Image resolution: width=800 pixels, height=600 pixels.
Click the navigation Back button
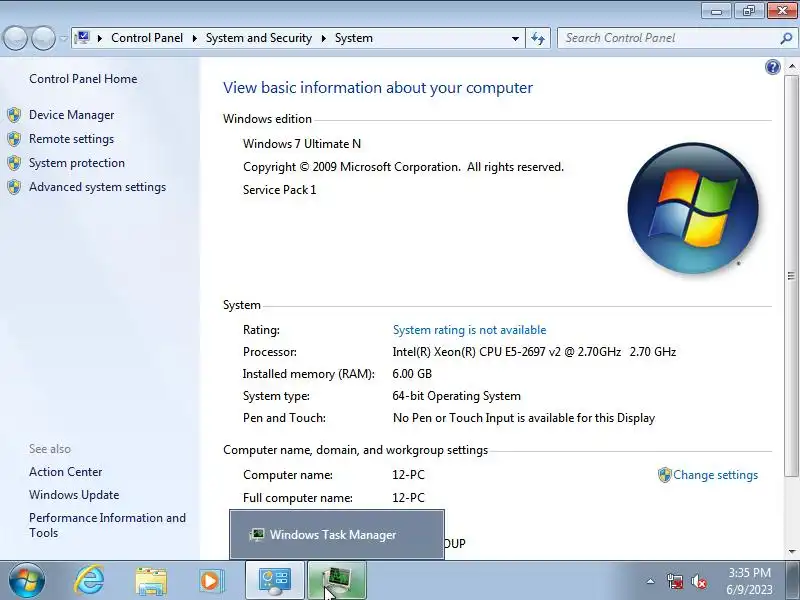(x=15, y=38)
